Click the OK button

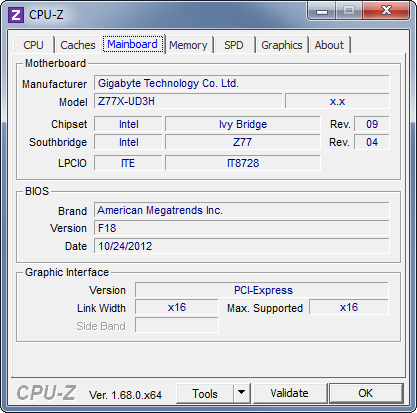point(366,394)
